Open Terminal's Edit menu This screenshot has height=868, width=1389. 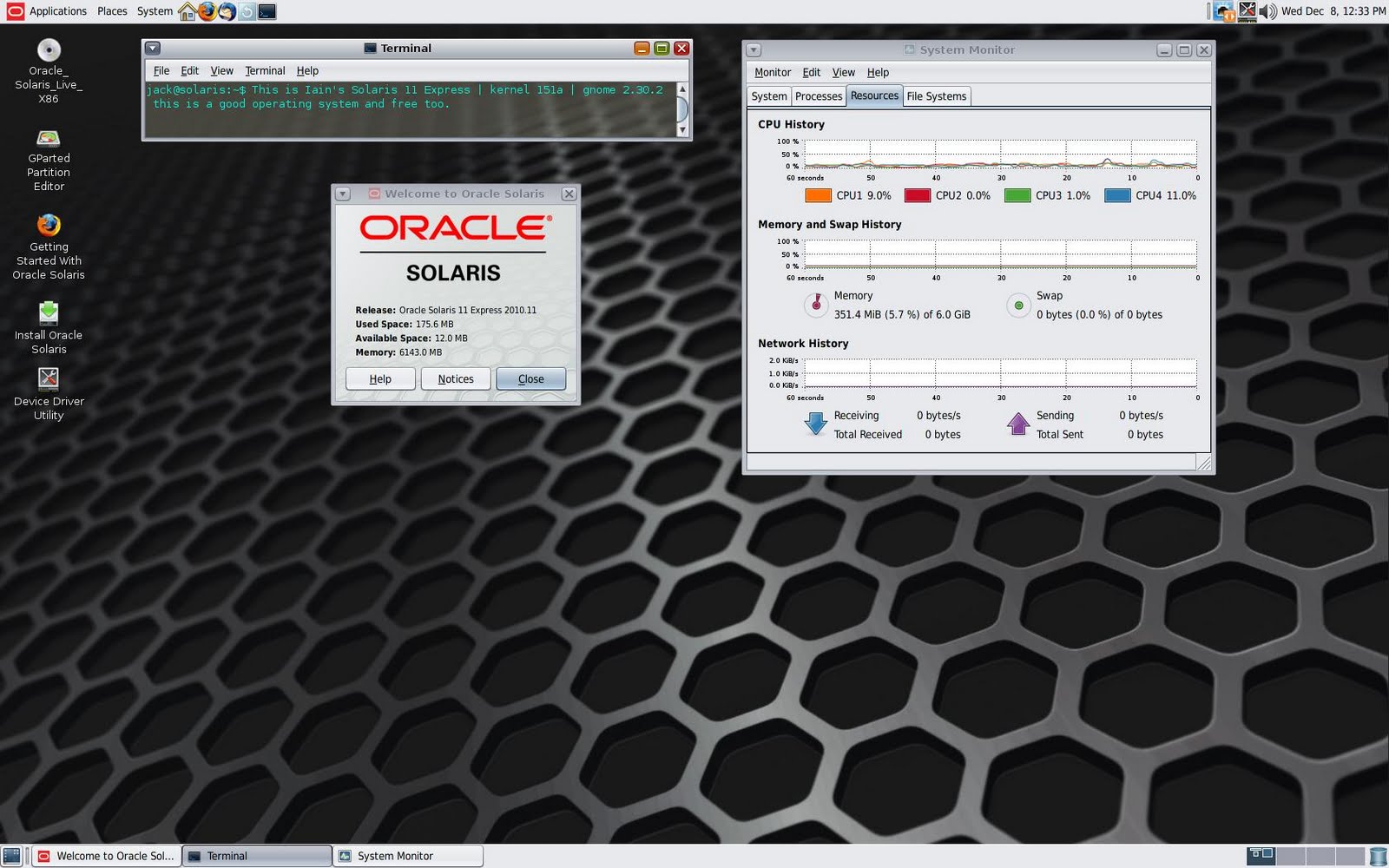189,71
